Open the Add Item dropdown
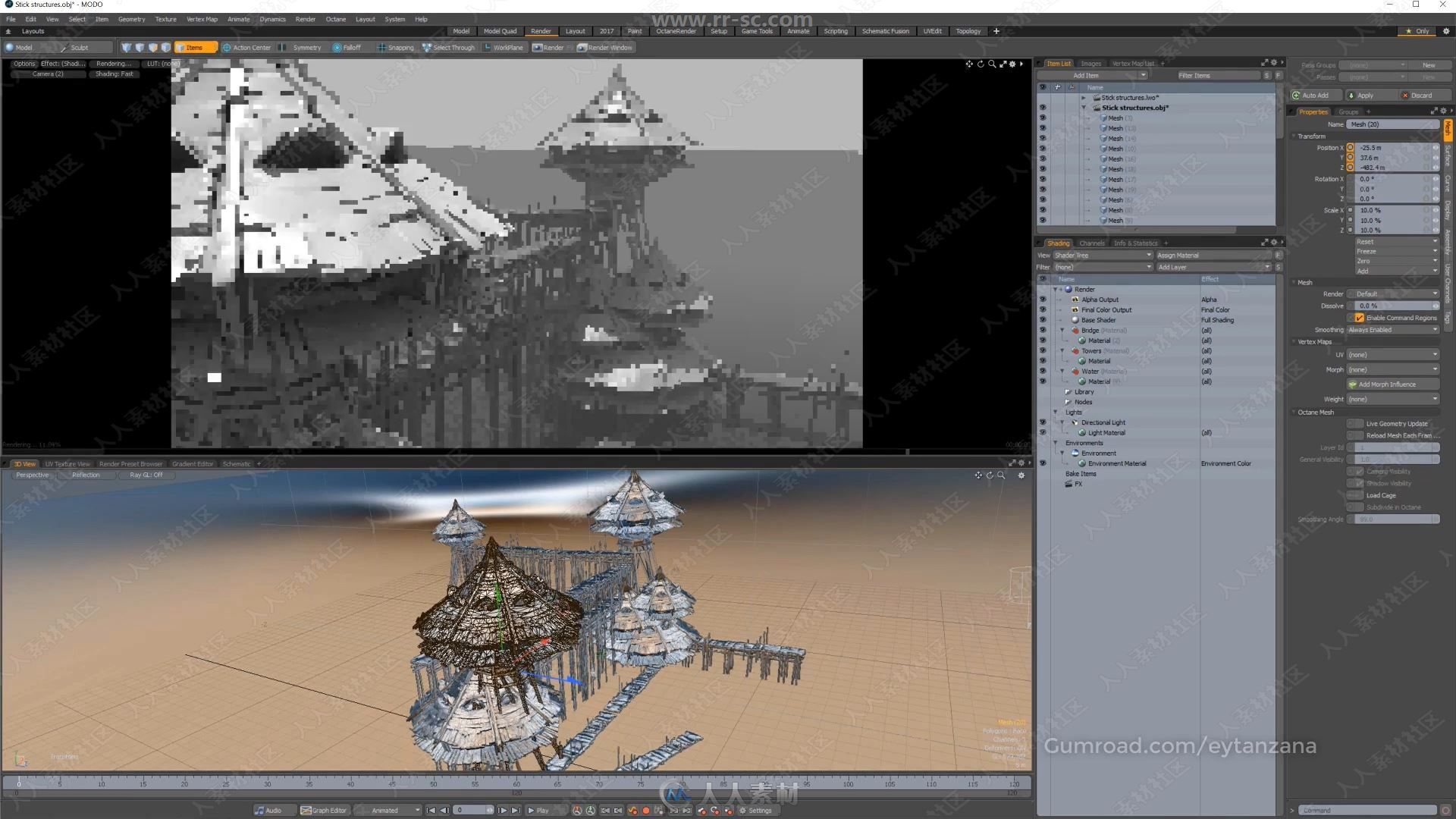The height and width of the screenshot is (819, 1456). [1092, 75]
